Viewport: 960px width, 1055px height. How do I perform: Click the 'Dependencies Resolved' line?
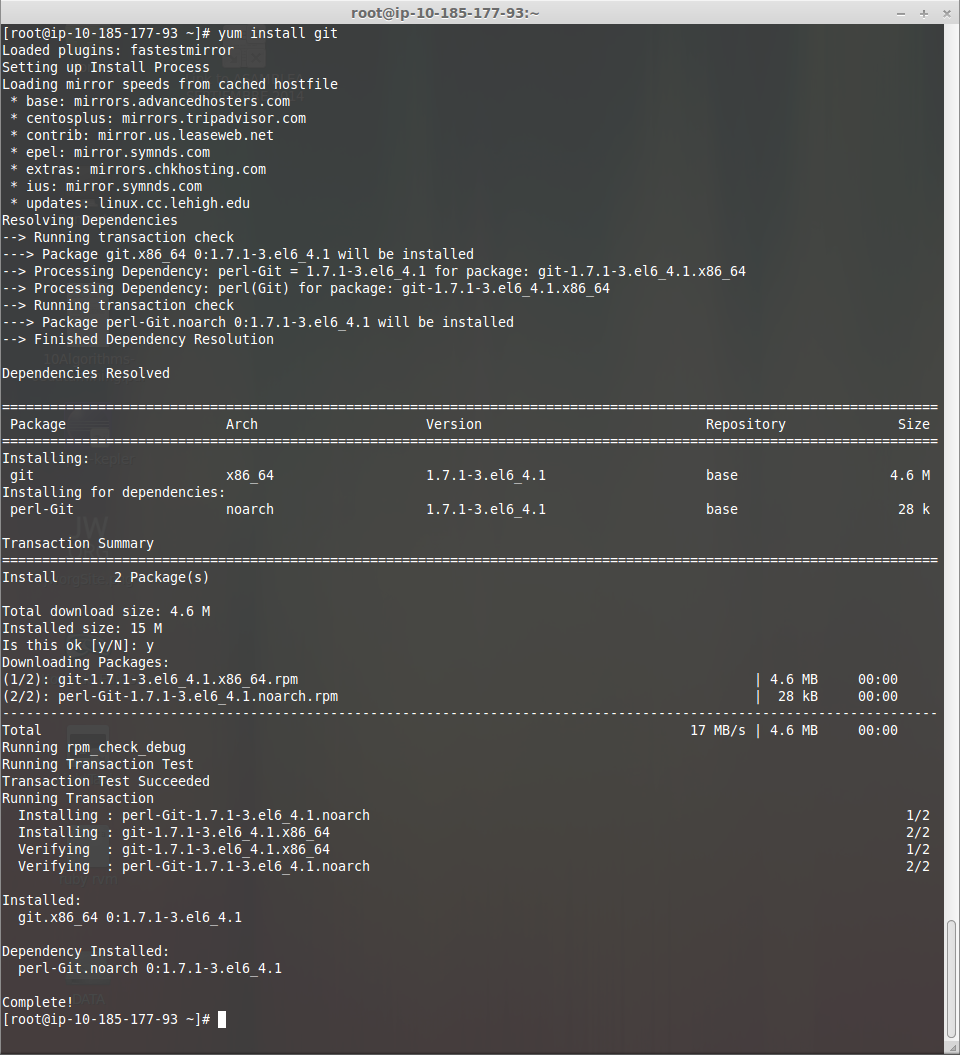pos(86,373)
